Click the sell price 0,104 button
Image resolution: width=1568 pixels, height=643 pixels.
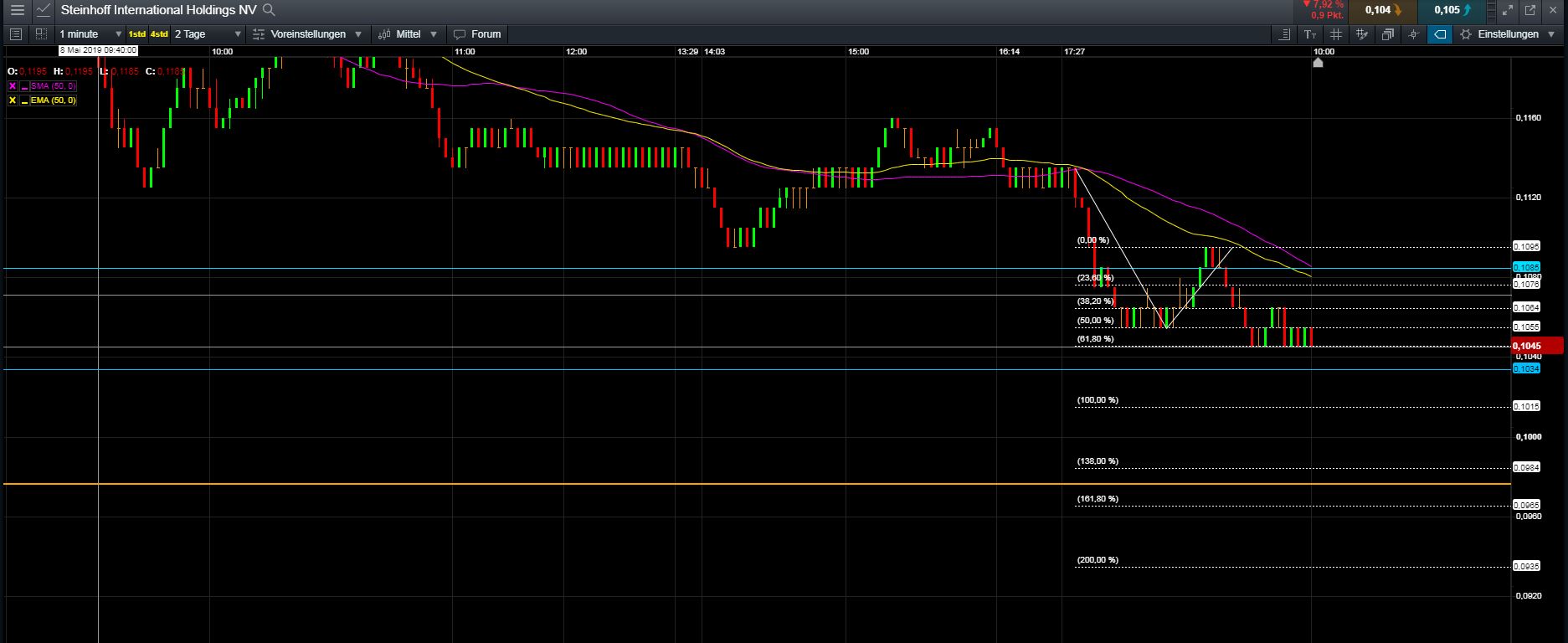(1383, 10)
